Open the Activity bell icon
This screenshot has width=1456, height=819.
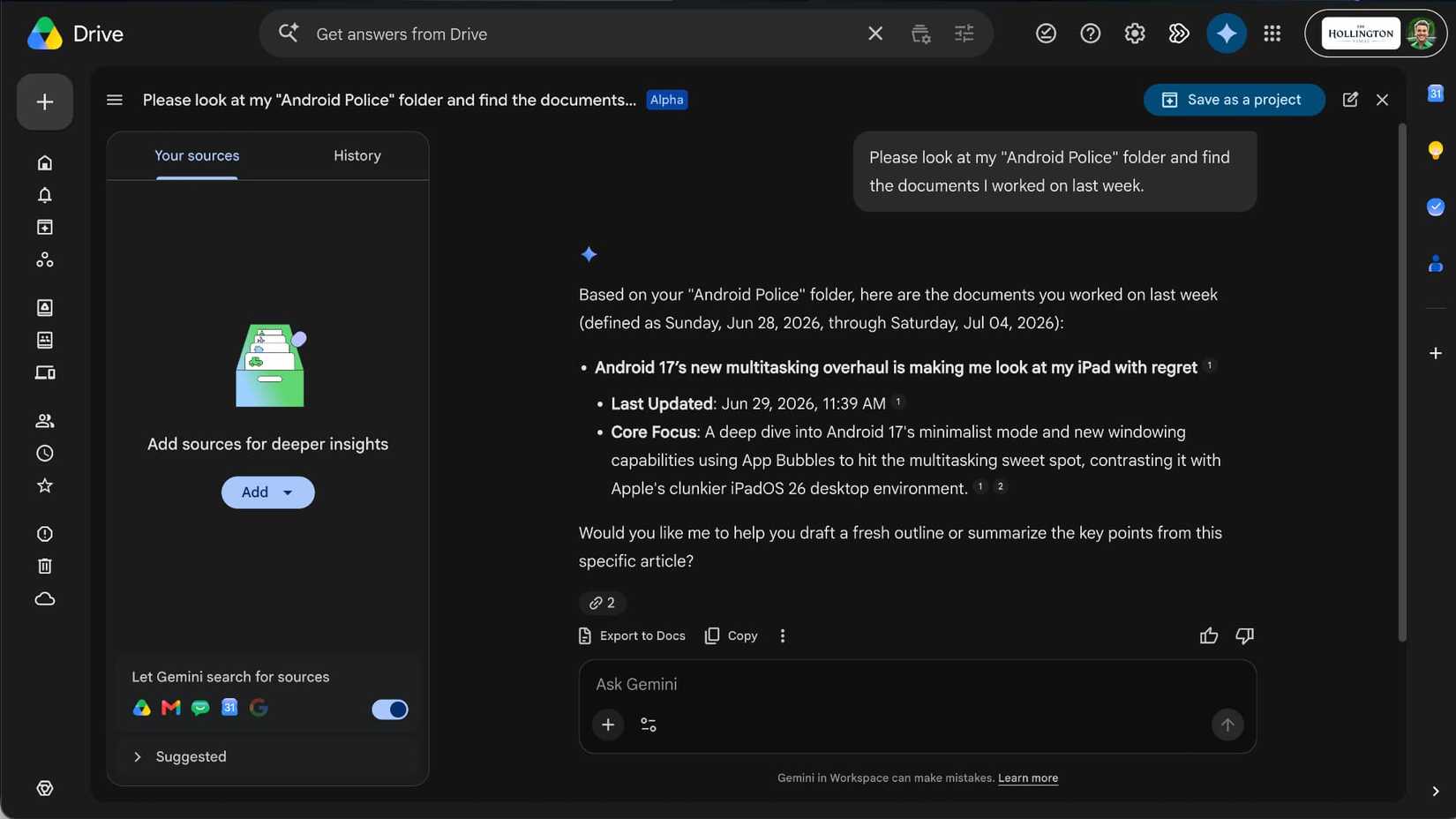[45, 195]
